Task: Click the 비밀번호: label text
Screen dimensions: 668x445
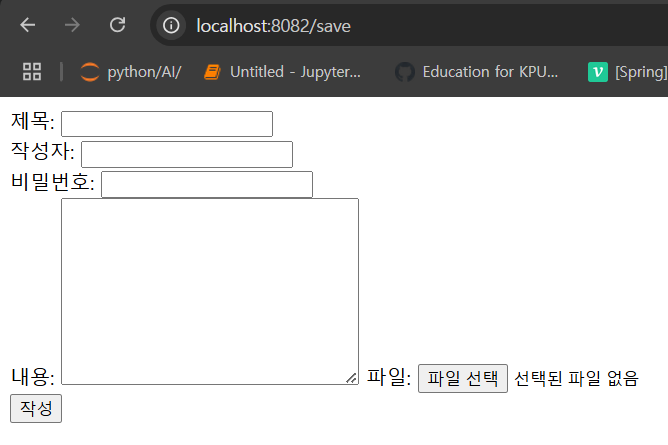Action: pyautogui.click(x=52, y=181)
